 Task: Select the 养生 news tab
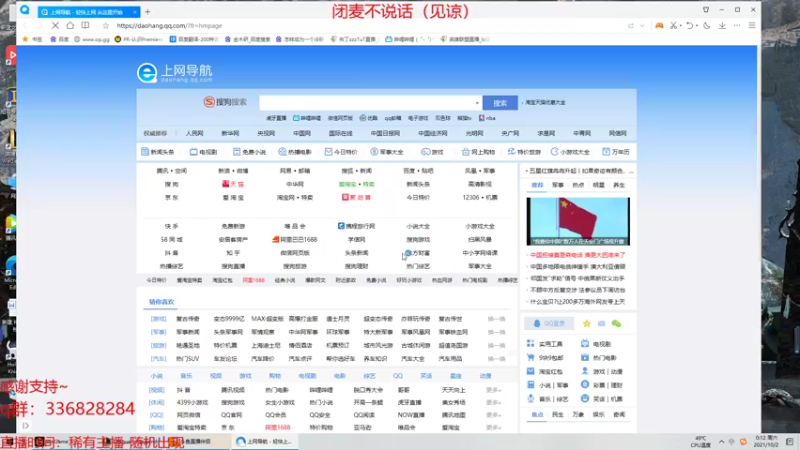619,185
